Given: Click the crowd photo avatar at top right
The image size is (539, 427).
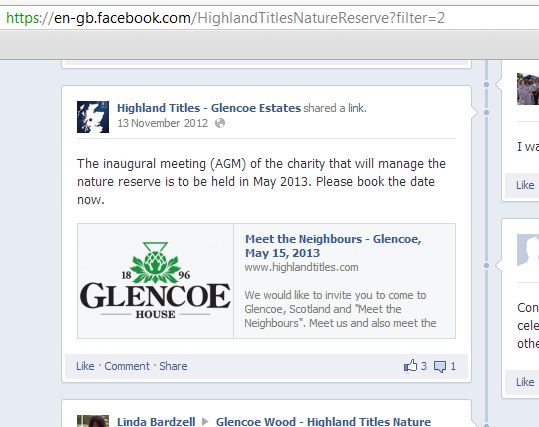Looking at the screenshot, I should (528, 89).
